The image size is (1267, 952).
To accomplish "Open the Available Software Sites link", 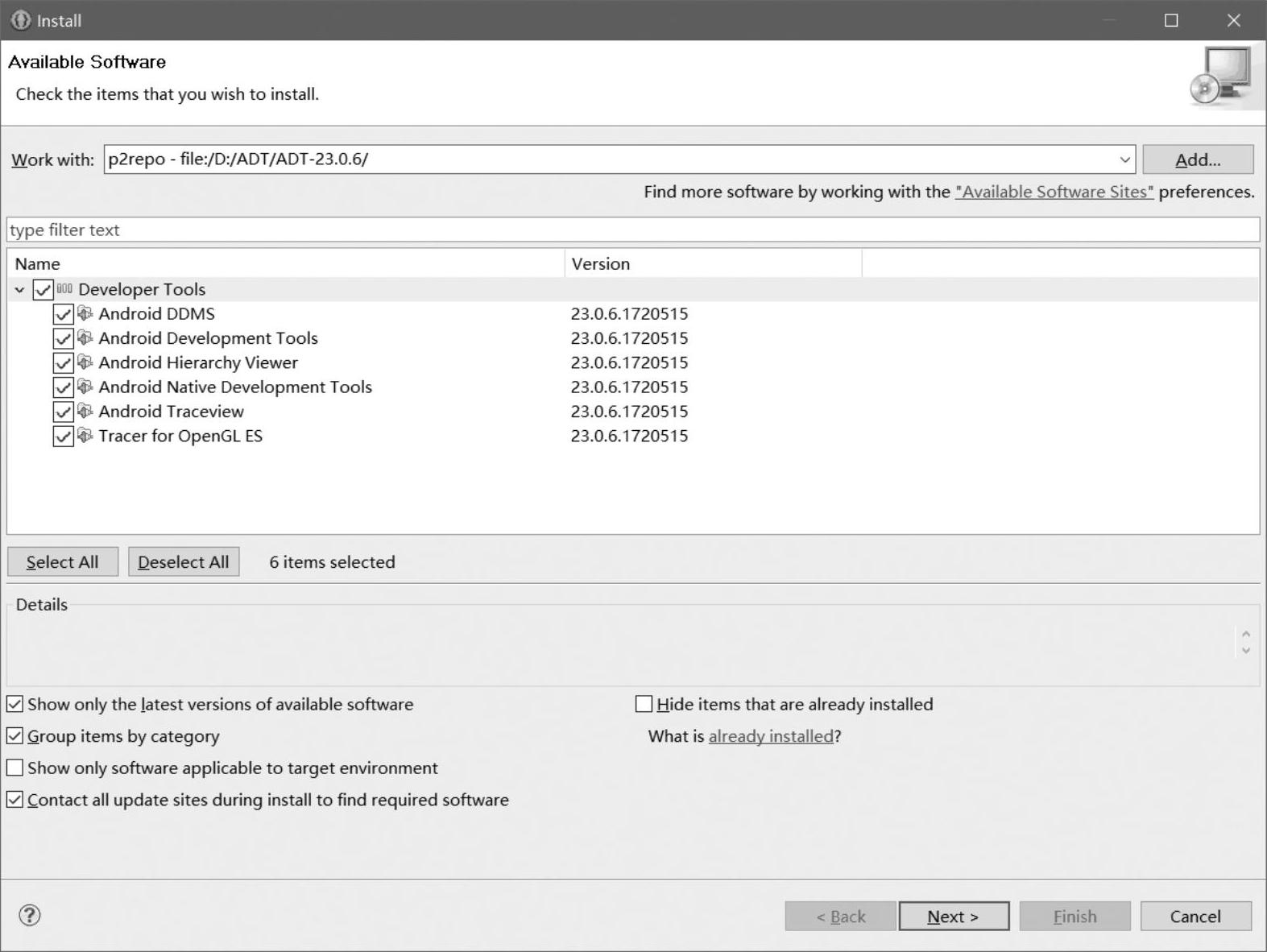I will pyautogui.click(x=1054, y=192).
